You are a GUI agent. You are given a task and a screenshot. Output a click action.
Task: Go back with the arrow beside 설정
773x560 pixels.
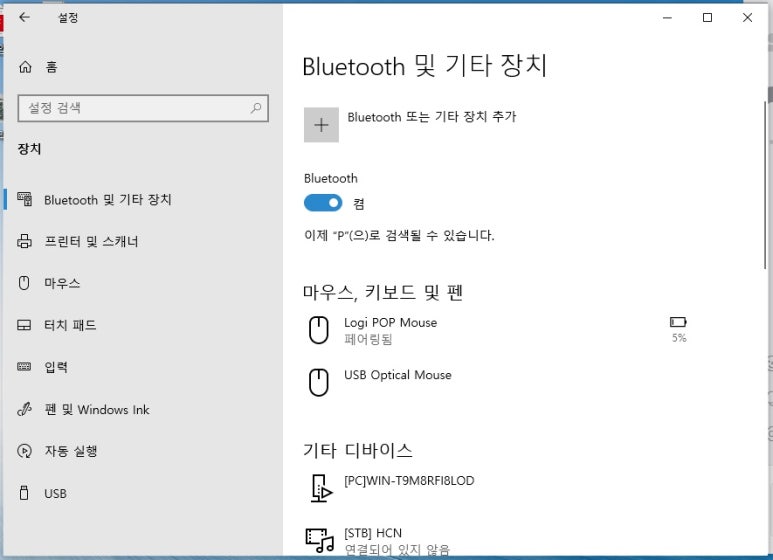(x=24, y=17)
